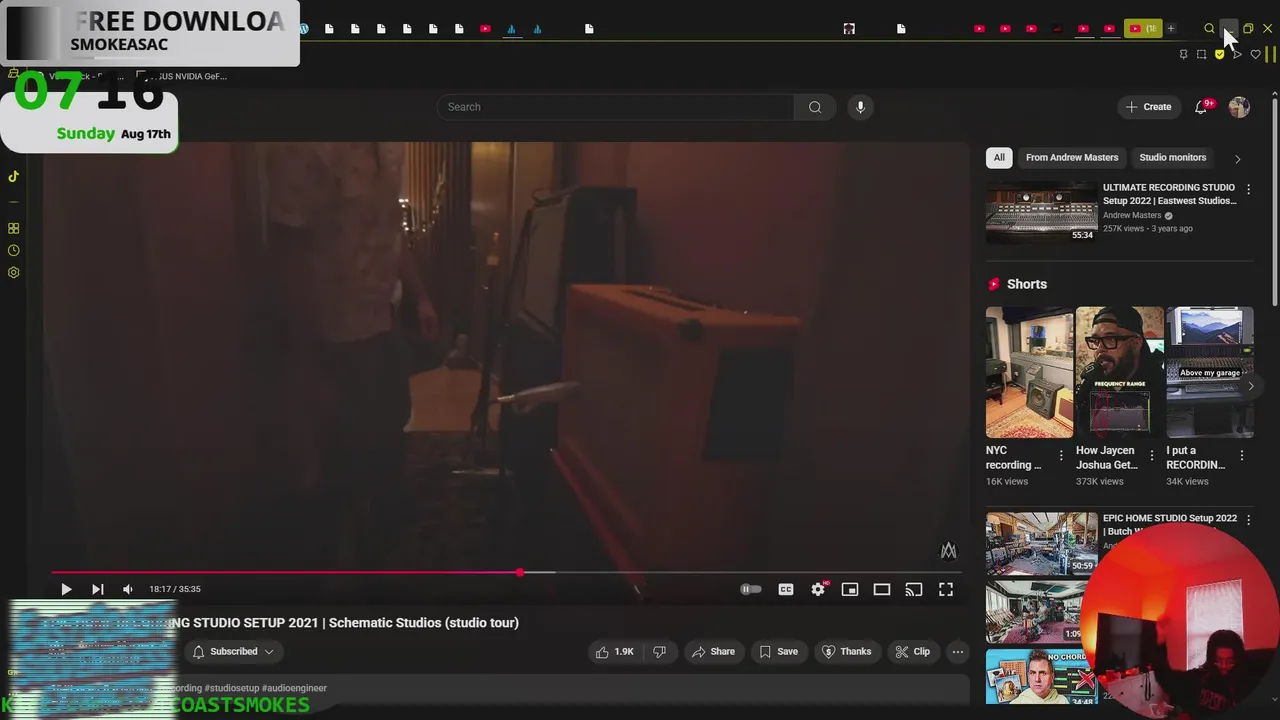
Task: Open the sidebar history clock
Action: tap(13, 251)
